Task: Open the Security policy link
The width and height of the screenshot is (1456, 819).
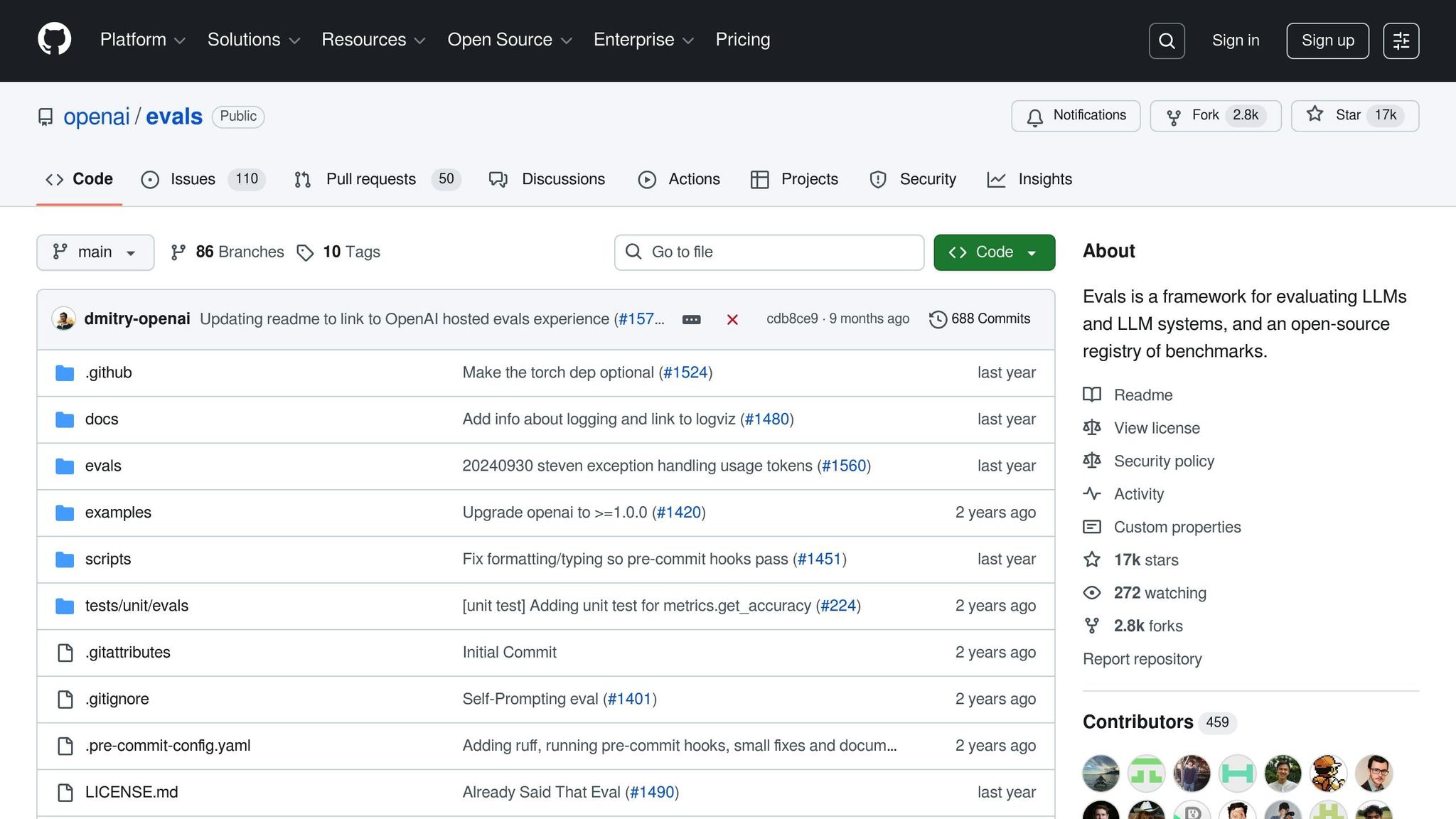Action: pyautogui.click(x=1164, y=461)
